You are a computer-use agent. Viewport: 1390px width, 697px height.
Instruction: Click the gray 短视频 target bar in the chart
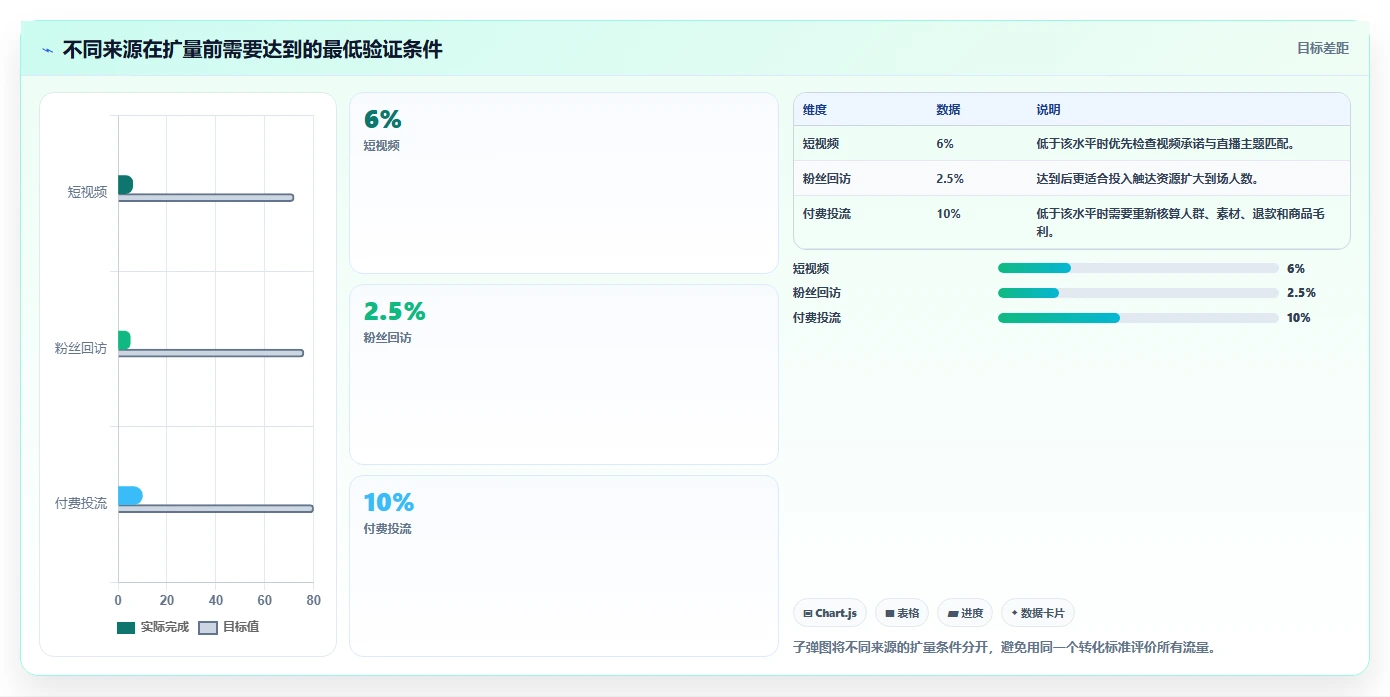coord(206,198)
